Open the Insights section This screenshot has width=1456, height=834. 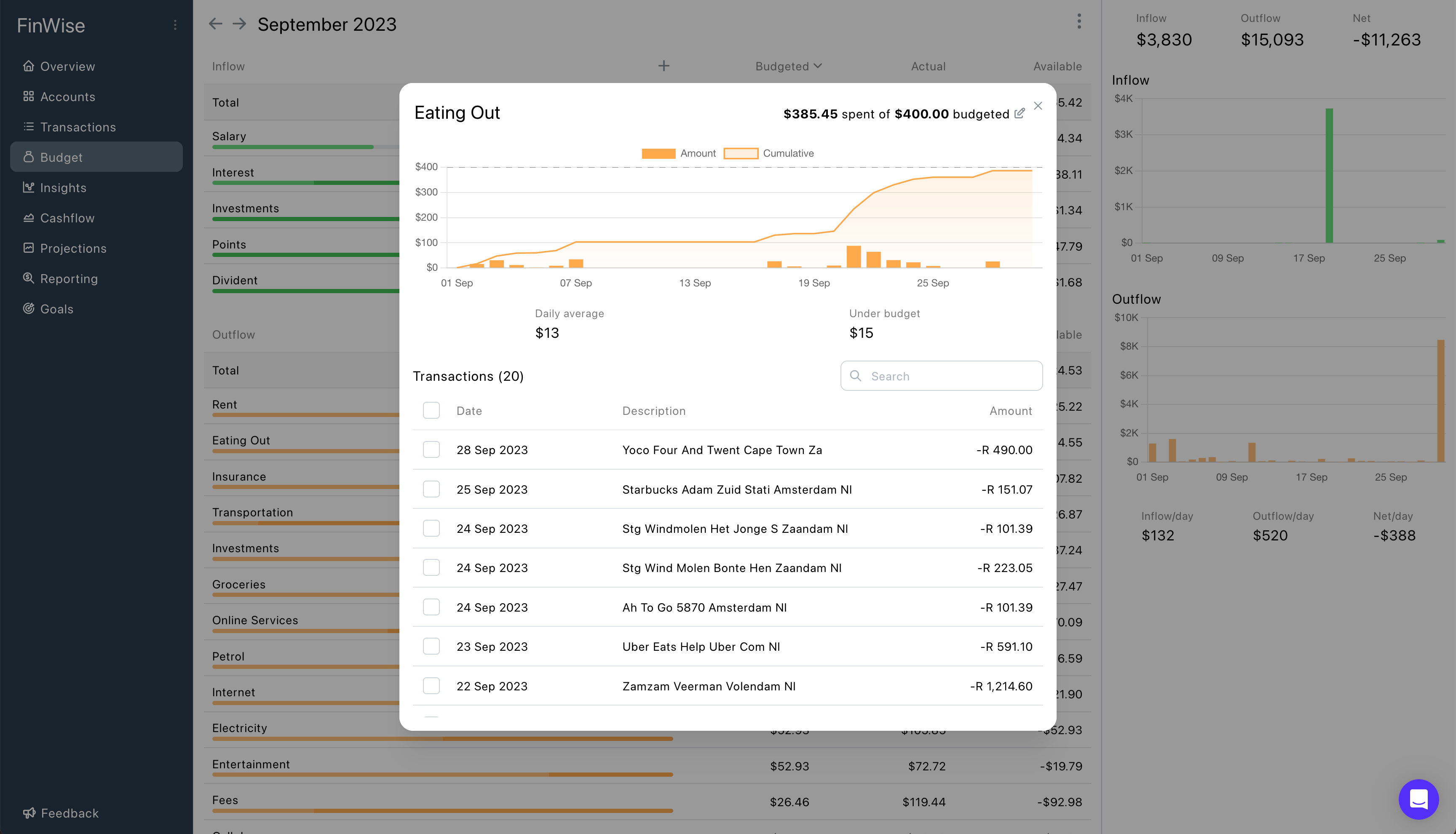click(96, 188)
